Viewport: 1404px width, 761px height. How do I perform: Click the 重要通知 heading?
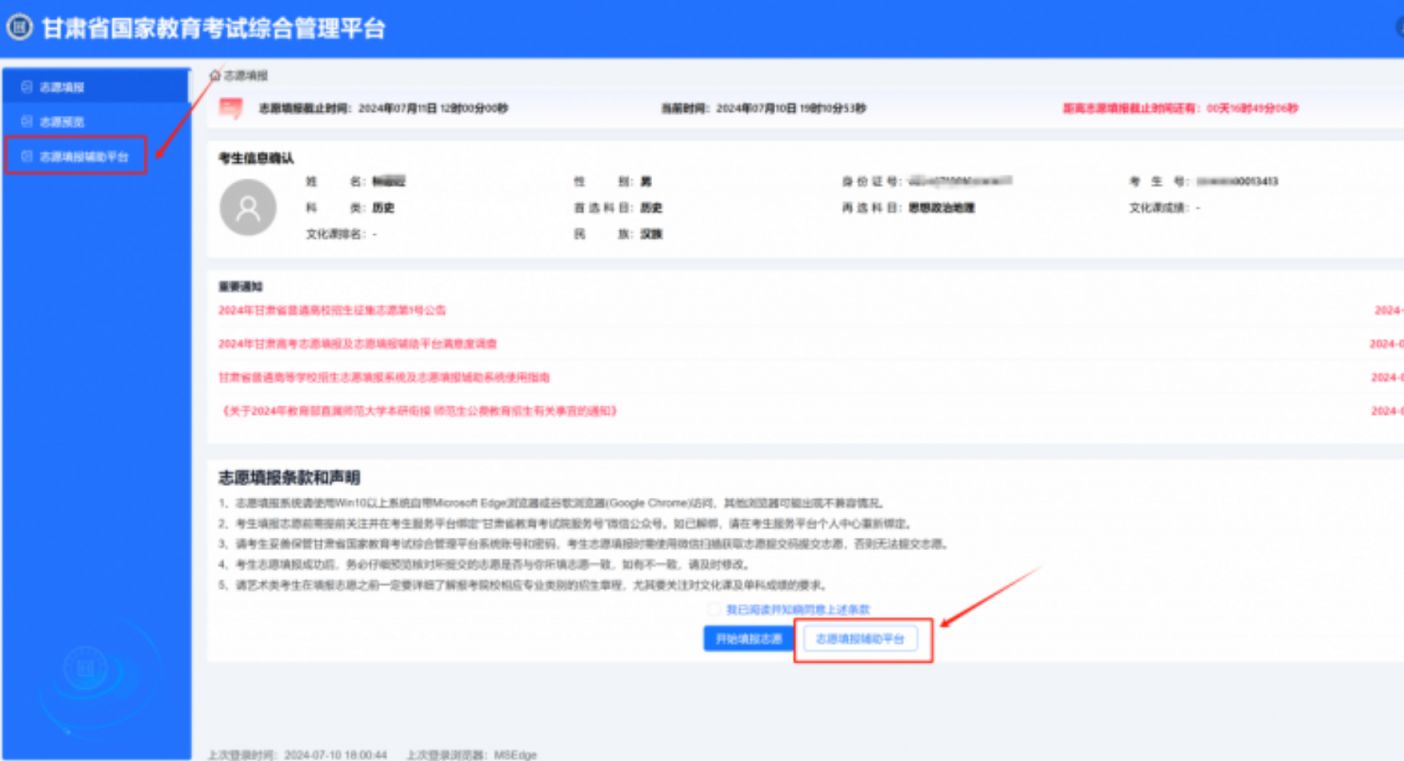point(240,287)
